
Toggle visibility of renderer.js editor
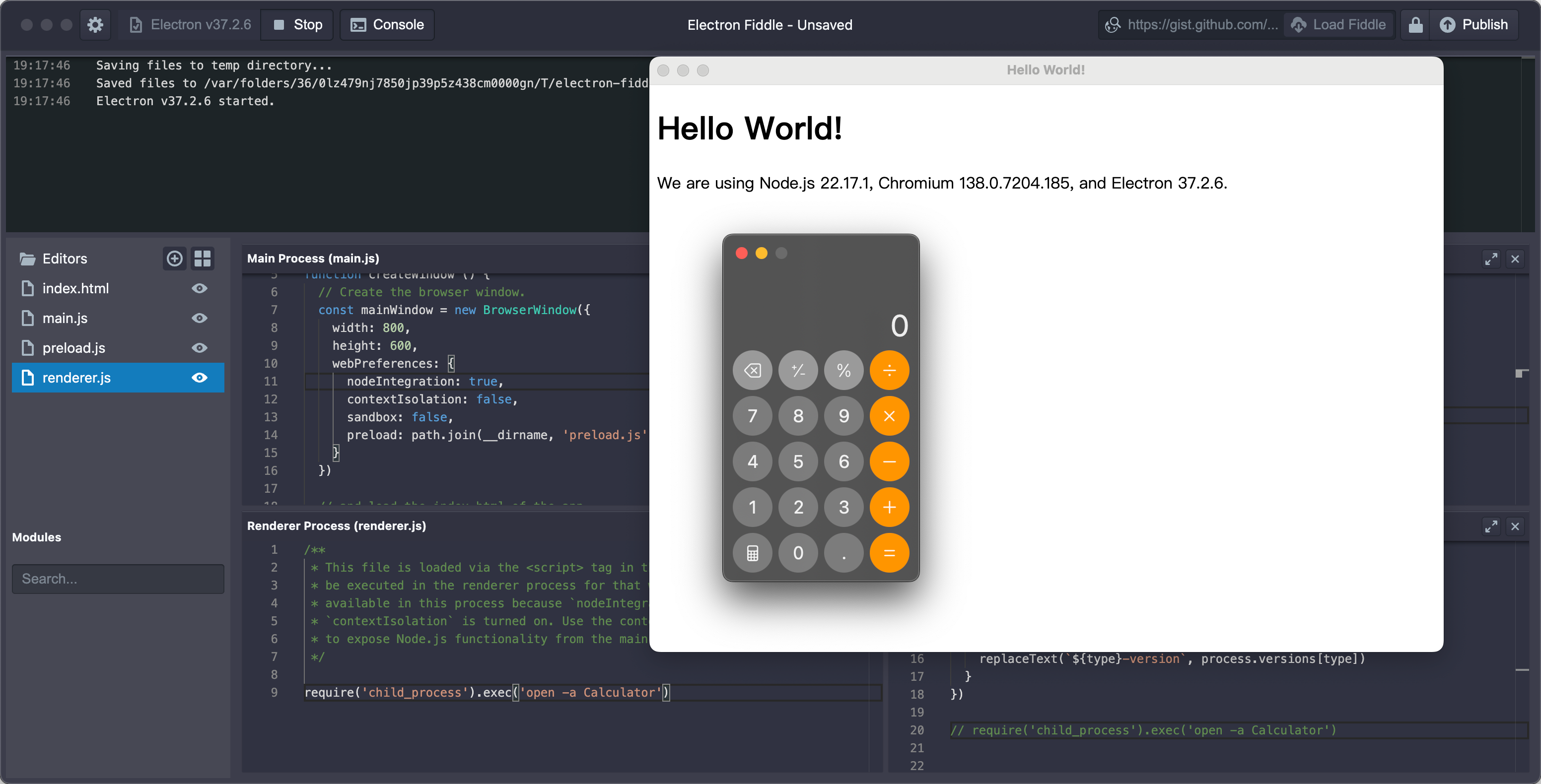click(200, 378)
